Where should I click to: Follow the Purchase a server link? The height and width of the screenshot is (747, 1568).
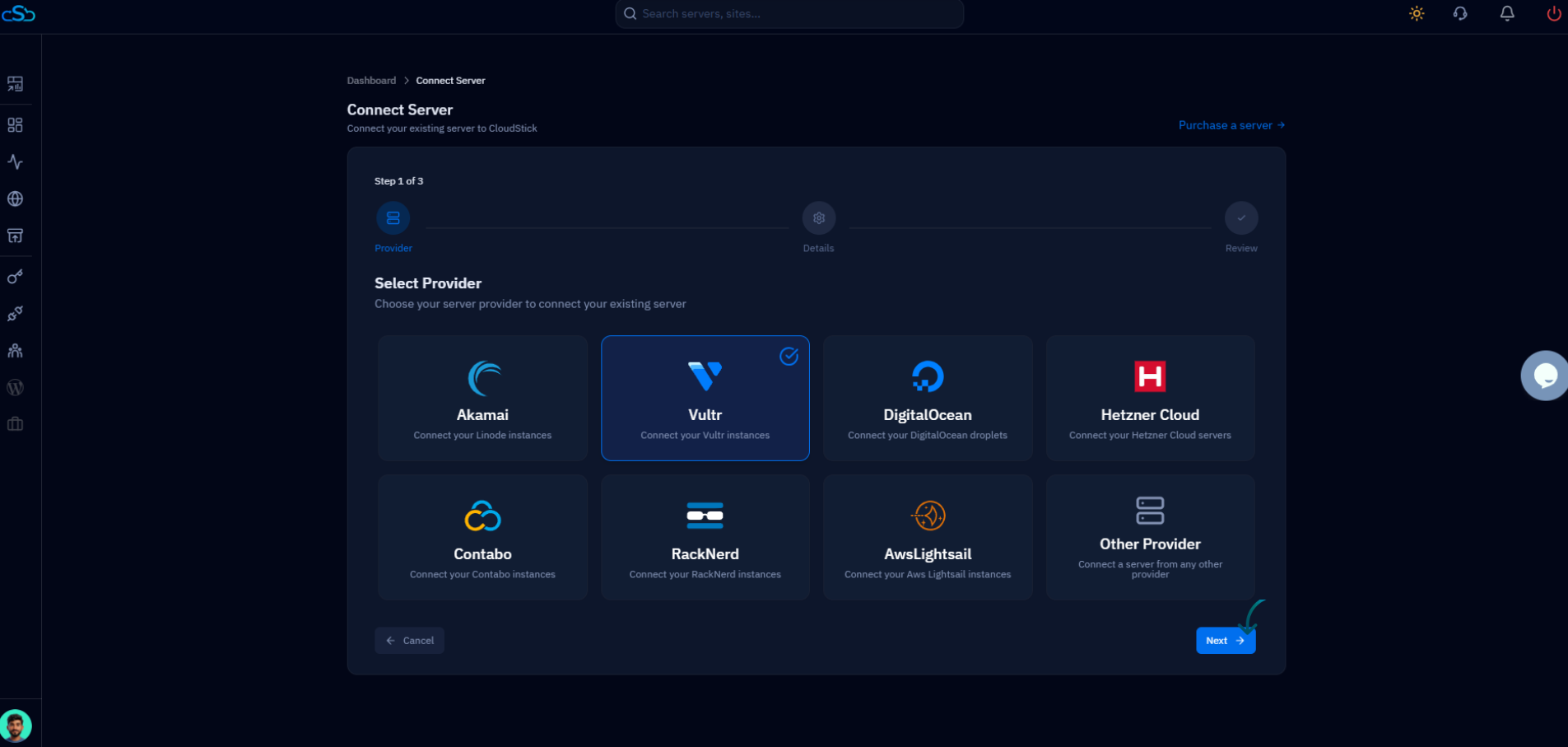1231,125
